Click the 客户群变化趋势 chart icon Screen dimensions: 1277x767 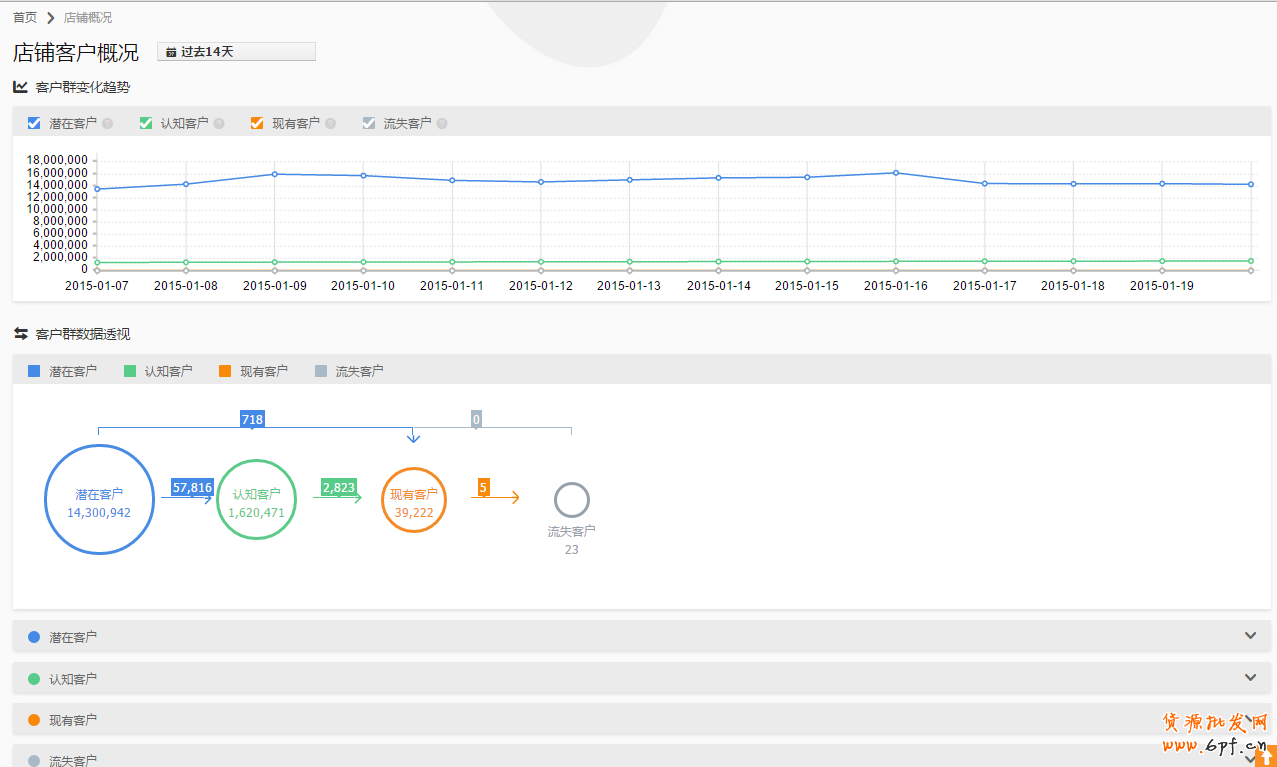pos(20,87)
